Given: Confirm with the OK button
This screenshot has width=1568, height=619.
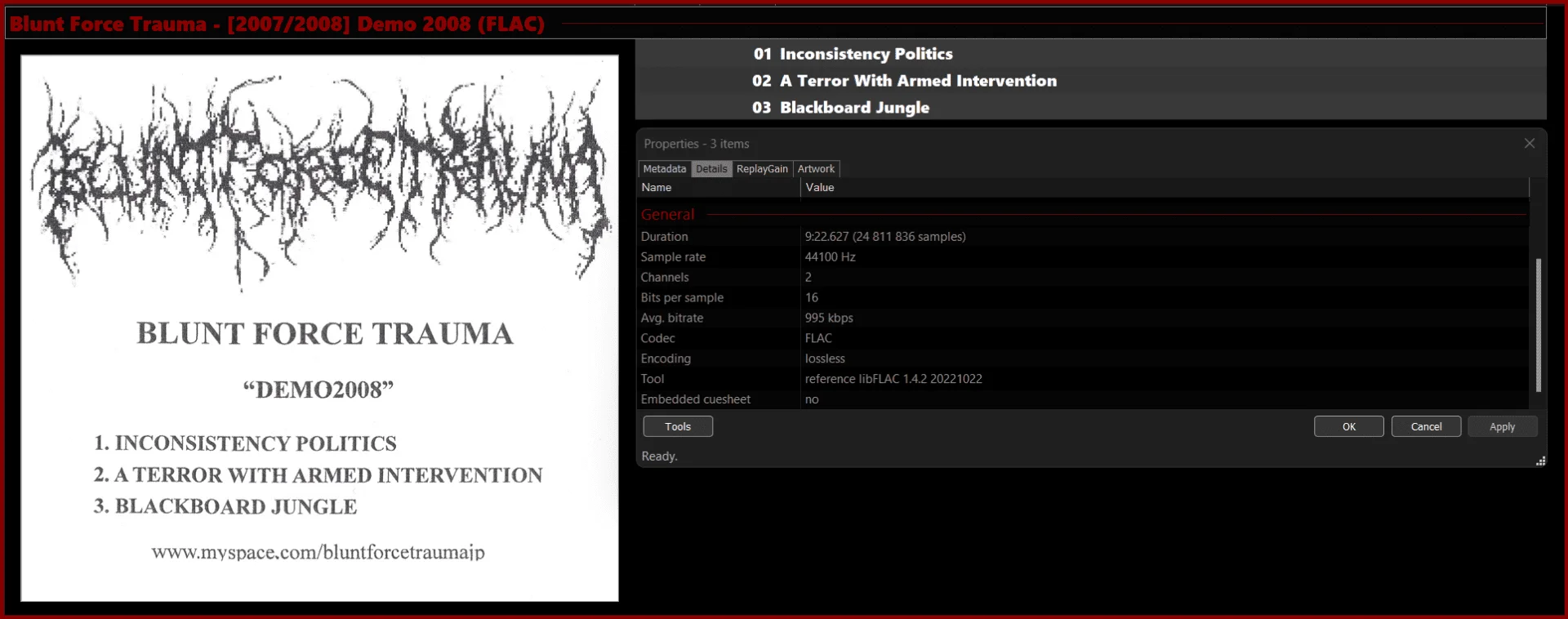Looking at the screenshot, I should 1348,426.
